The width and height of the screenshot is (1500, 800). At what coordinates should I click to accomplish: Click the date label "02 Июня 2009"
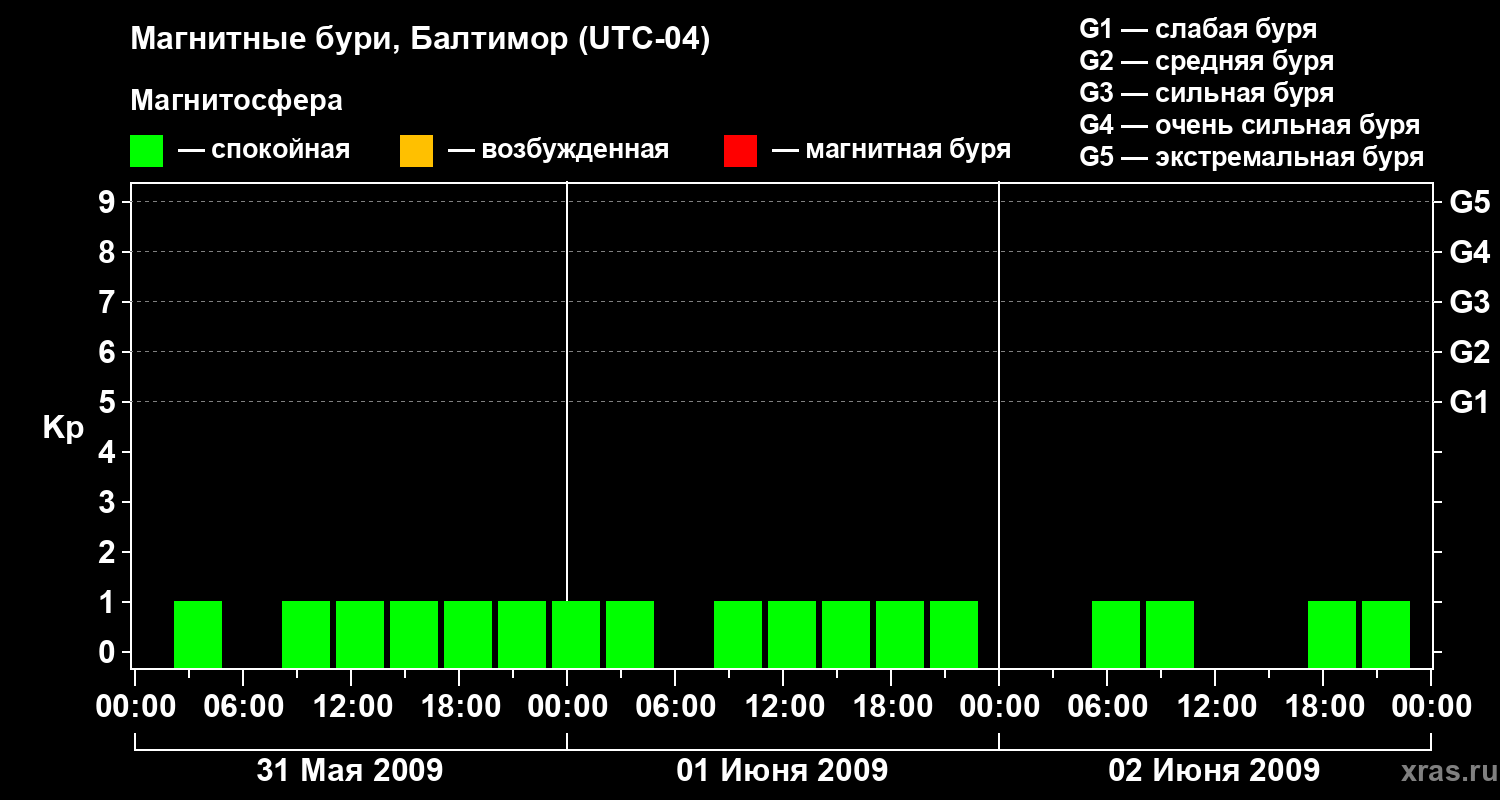(x=1214, y=770)
